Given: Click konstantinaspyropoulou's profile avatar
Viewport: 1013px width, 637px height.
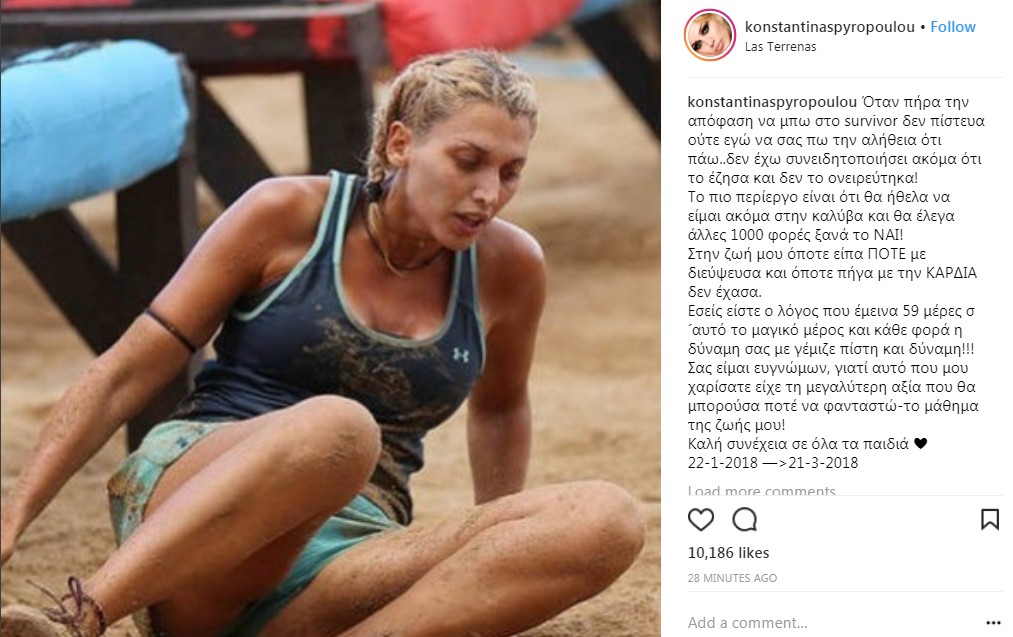Looking at the screenshot, I should 709,36.
